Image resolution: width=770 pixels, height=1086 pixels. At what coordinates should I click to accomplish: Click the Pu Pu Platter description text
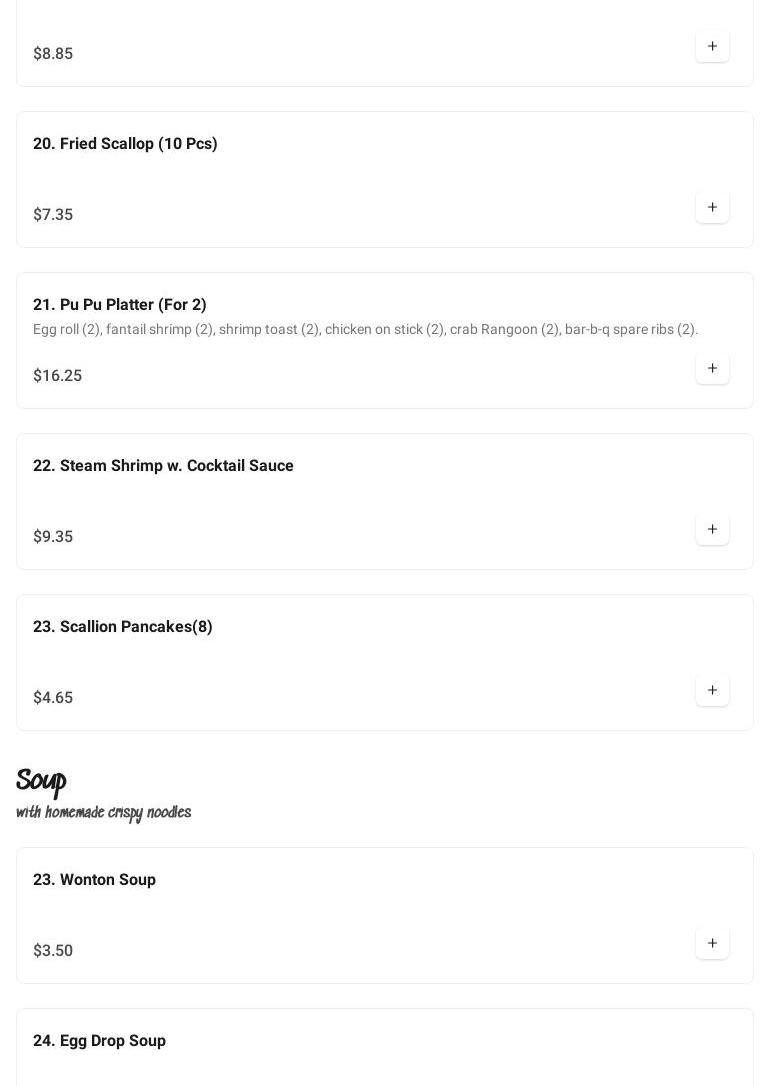[365, 330]
